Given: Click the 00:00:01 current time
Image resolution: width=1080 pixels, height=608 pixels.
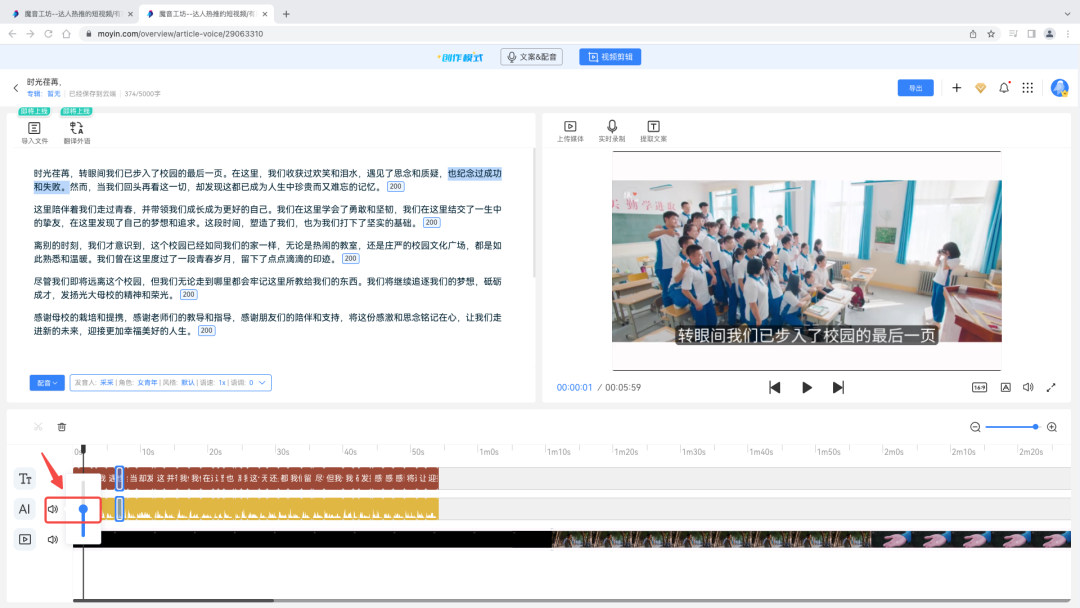Looking at the screenshot, I should coord(574,388).
